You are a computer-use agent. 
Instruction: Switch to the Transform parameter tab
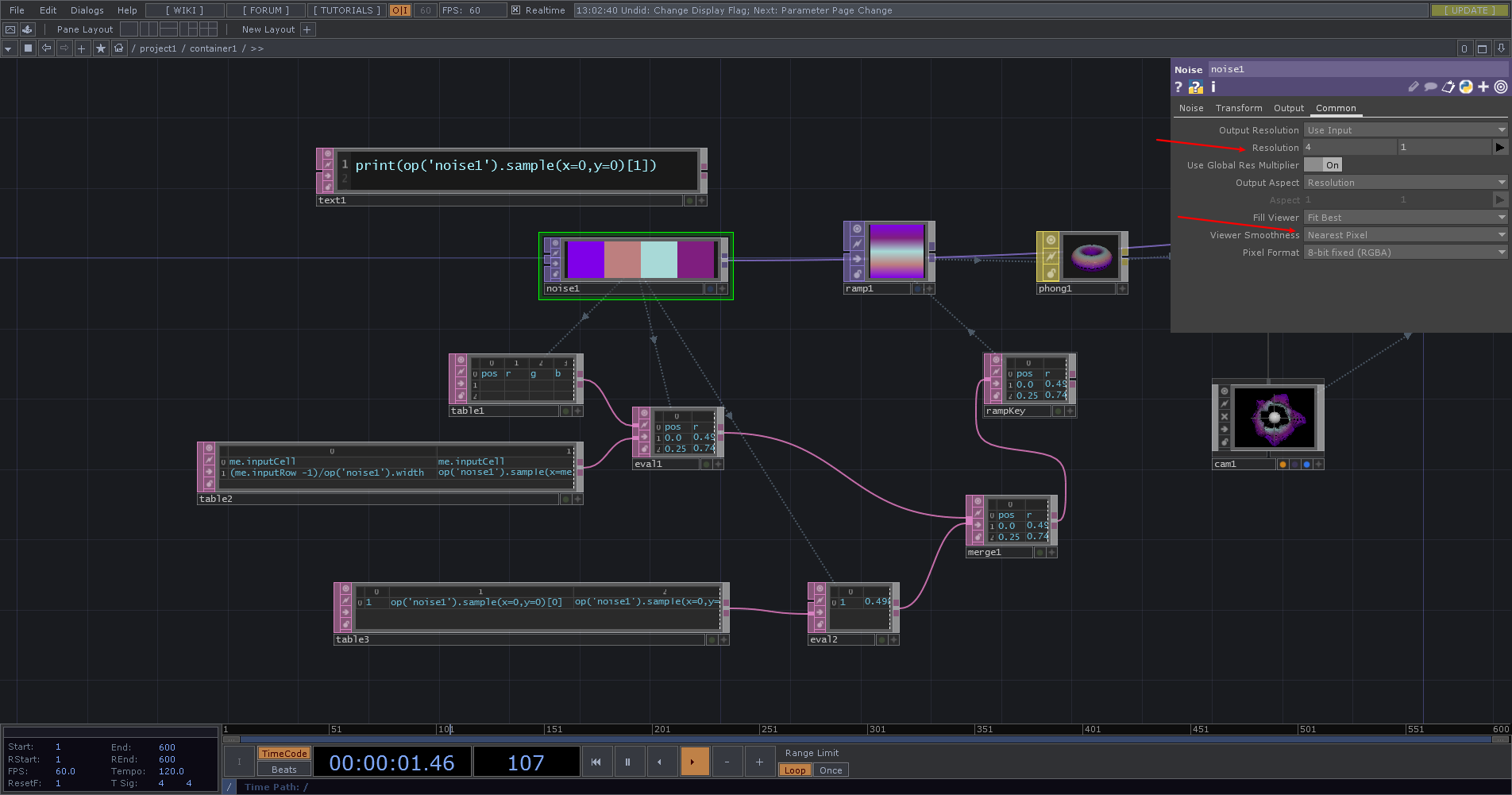tap(1239, 108)
